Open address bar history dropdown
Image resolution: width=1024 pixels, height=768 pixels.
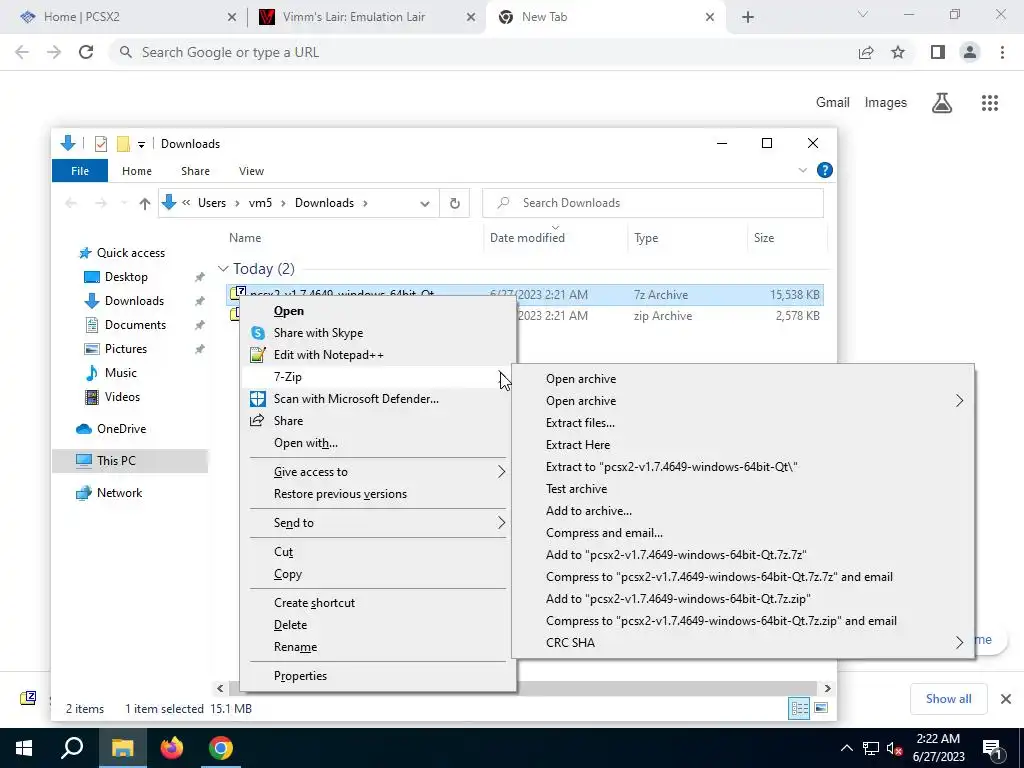(x=424, y=204)
